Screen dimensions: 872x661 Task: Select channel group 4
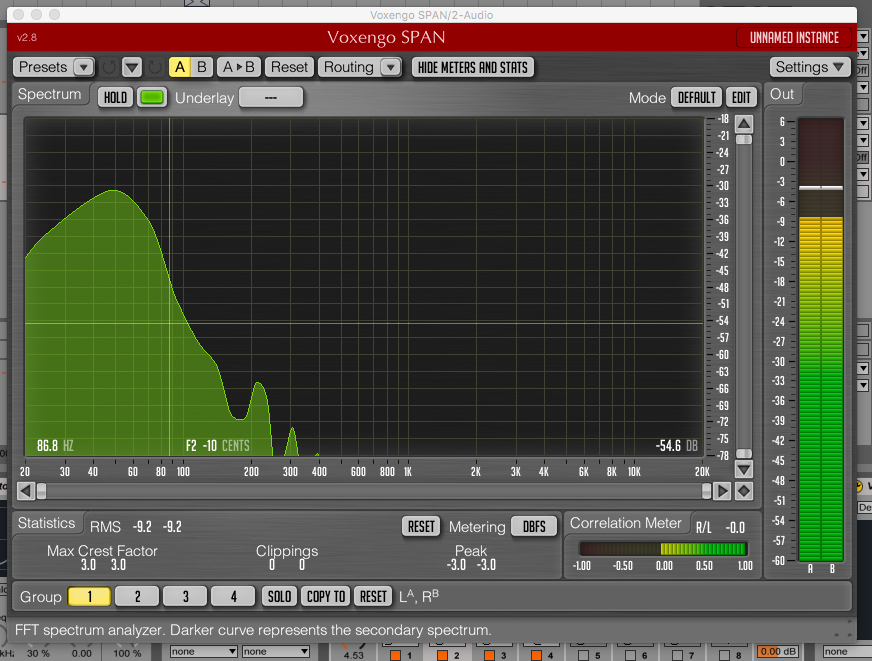(x=234, y=597)
